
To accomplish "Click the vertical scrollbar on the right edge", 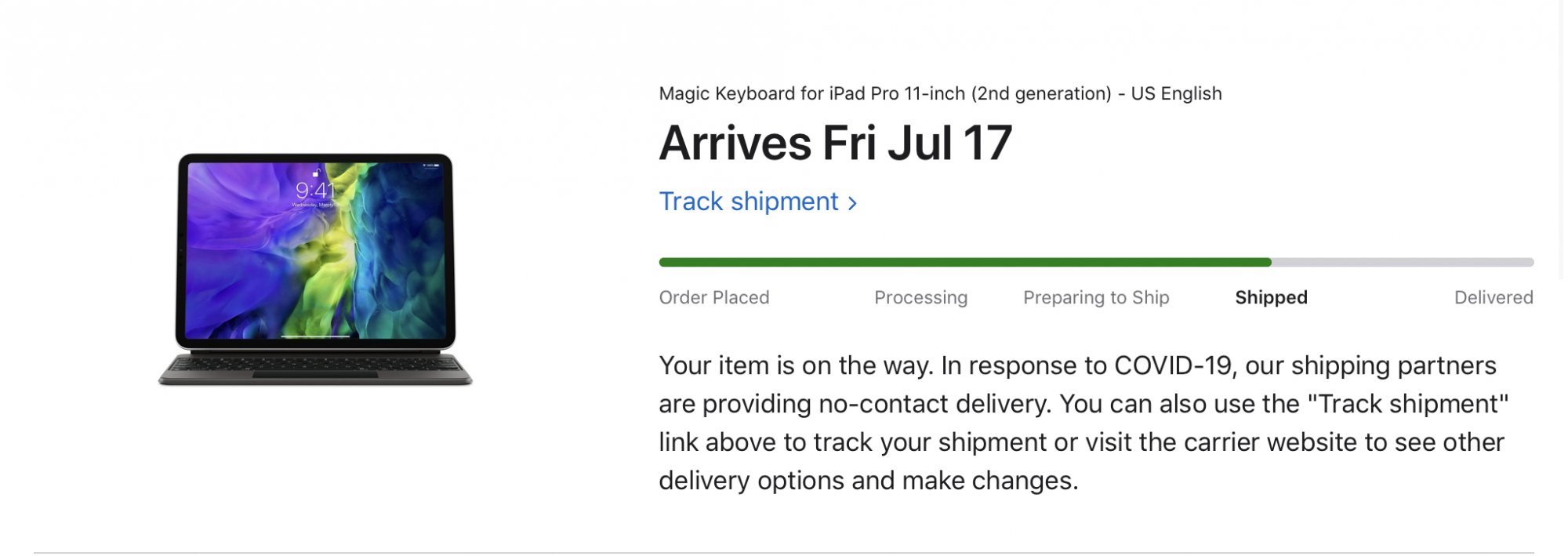I will pos(1561,141).
